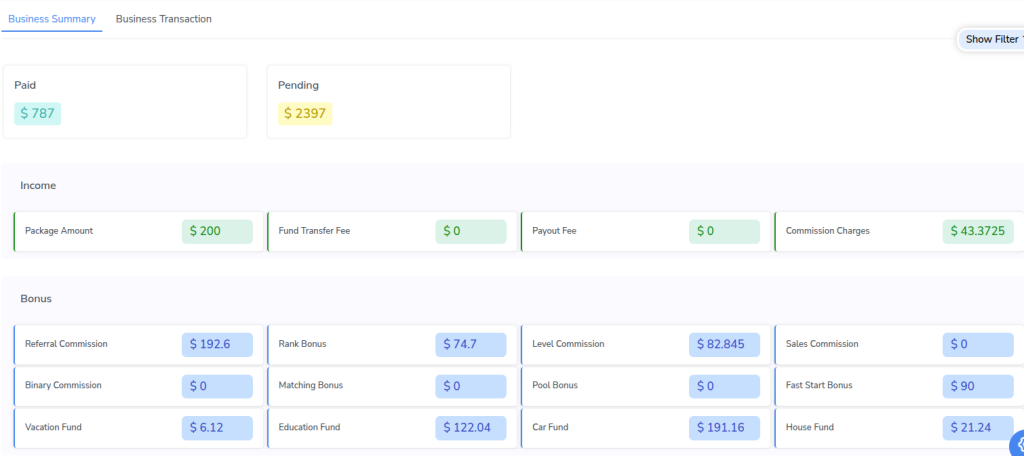The height and width of the screenshot is (456, 1024).
Task: Select the Fast Start Bonus $ 90 value
Action: tap(977, 386)
